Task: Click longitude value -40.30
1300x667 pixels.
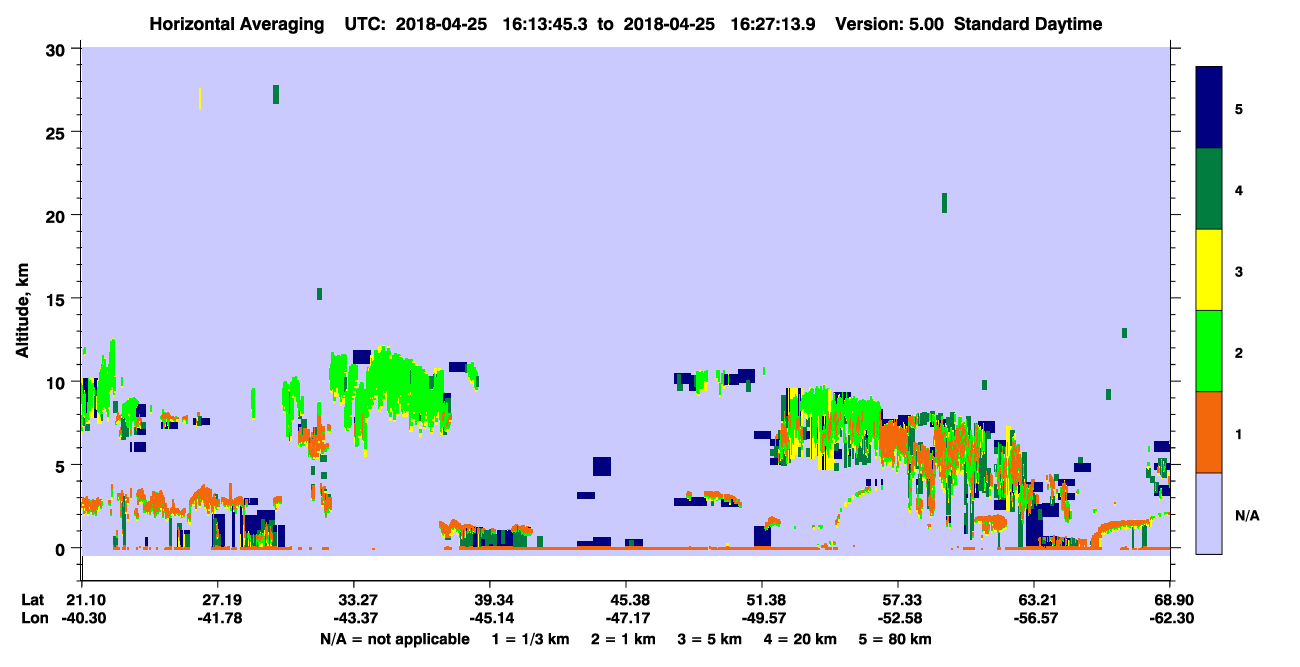Action: pos(82,618)
